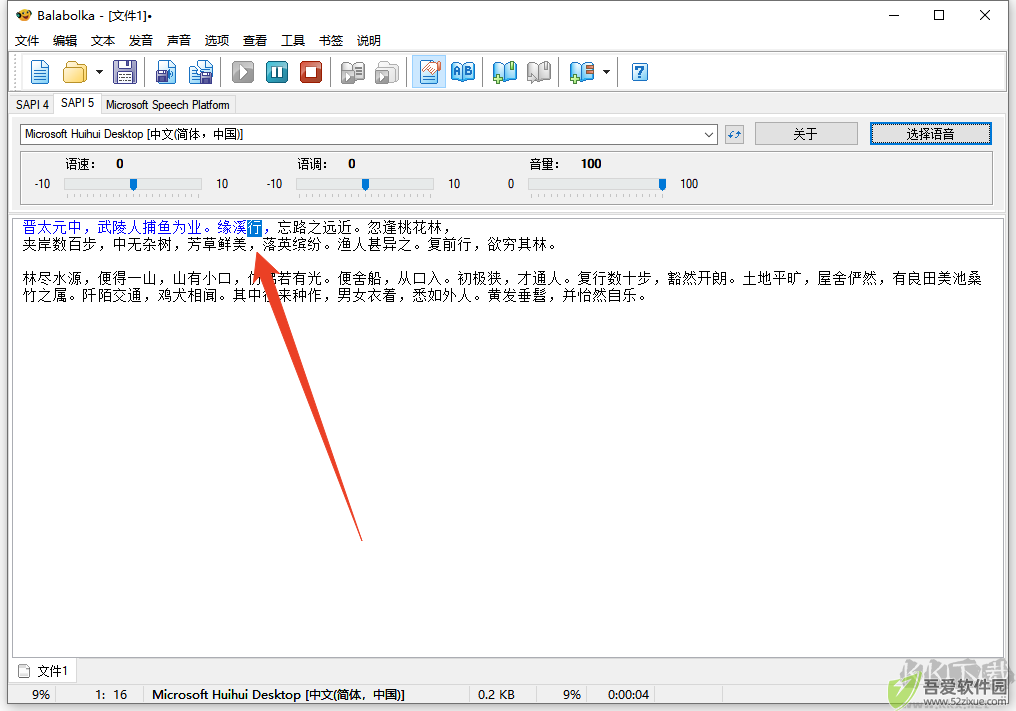Toggle the spell check icon
Screen dimensions: 1016x711
[x=429, y=72]
